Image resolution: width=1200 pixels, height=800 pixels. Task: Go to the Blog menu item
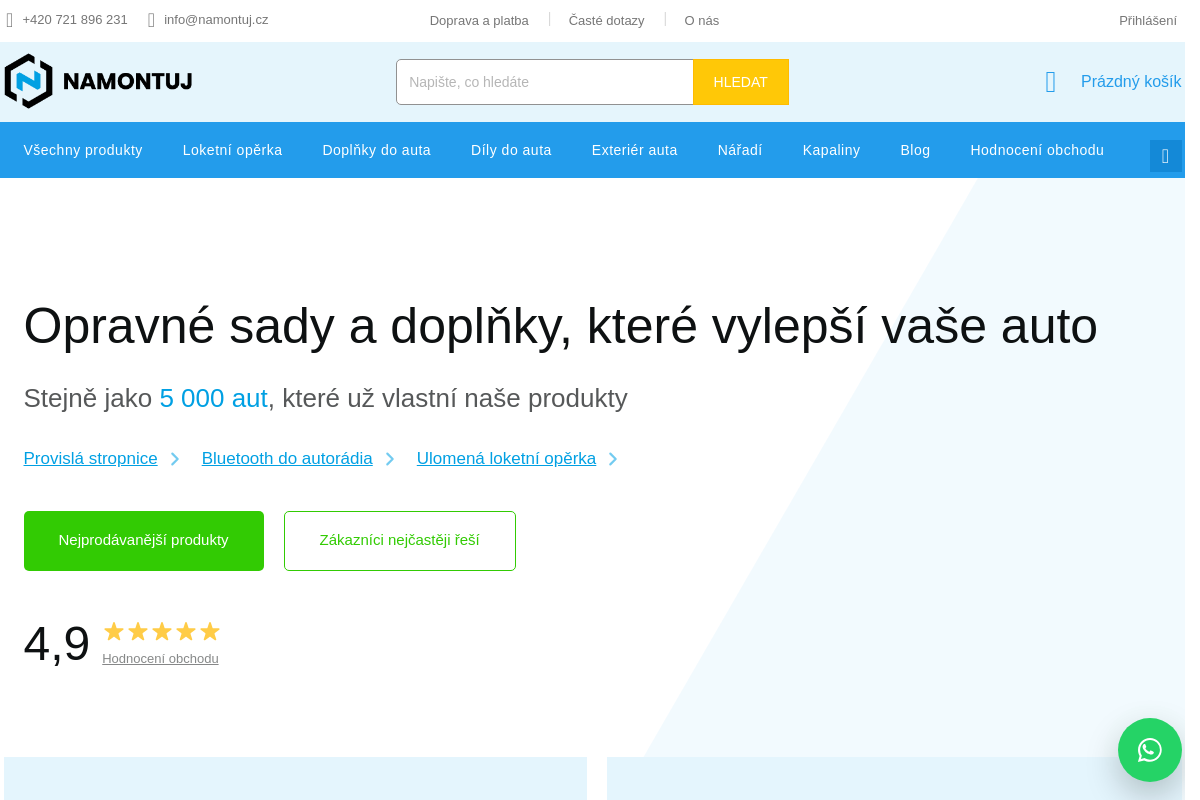coord(915,150)
